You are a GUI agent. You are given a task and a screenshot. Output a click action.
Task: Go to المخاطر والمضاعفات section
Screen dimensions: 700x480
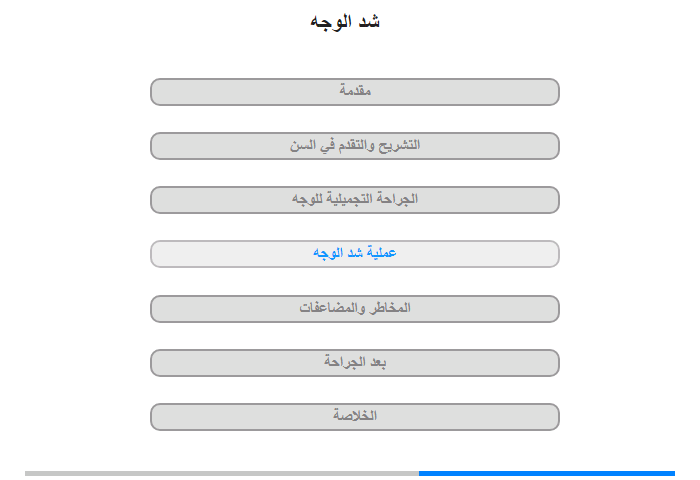pyautogui.click(x=354, y=309)
